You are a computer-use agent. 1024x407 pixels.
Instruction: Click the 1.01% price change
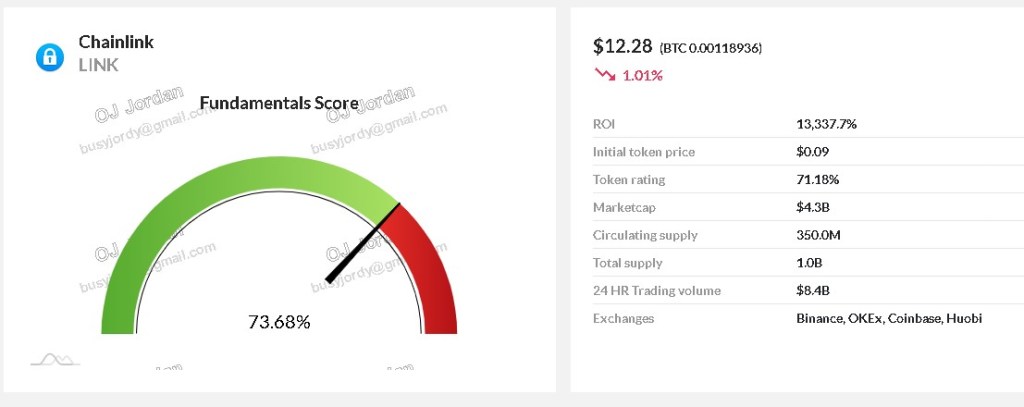pyautogui.click(x=643, y=75)
